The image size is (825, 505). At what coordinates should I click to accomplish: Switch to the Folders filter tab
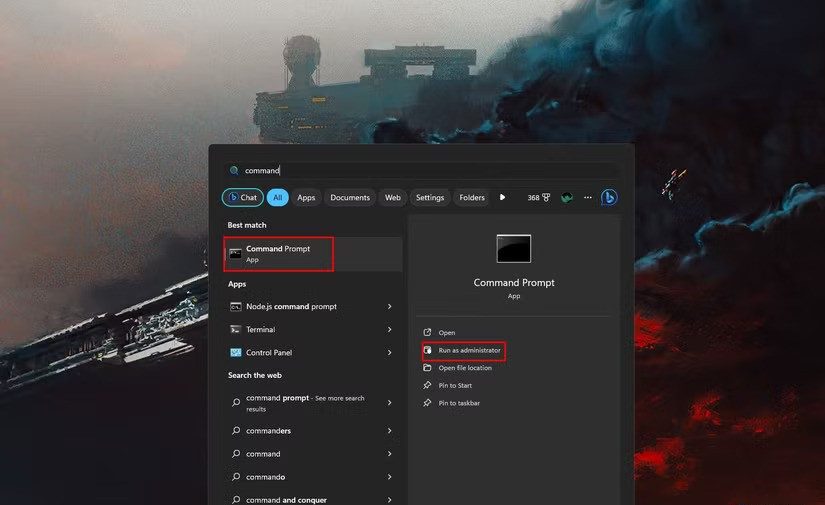(472, 198)
